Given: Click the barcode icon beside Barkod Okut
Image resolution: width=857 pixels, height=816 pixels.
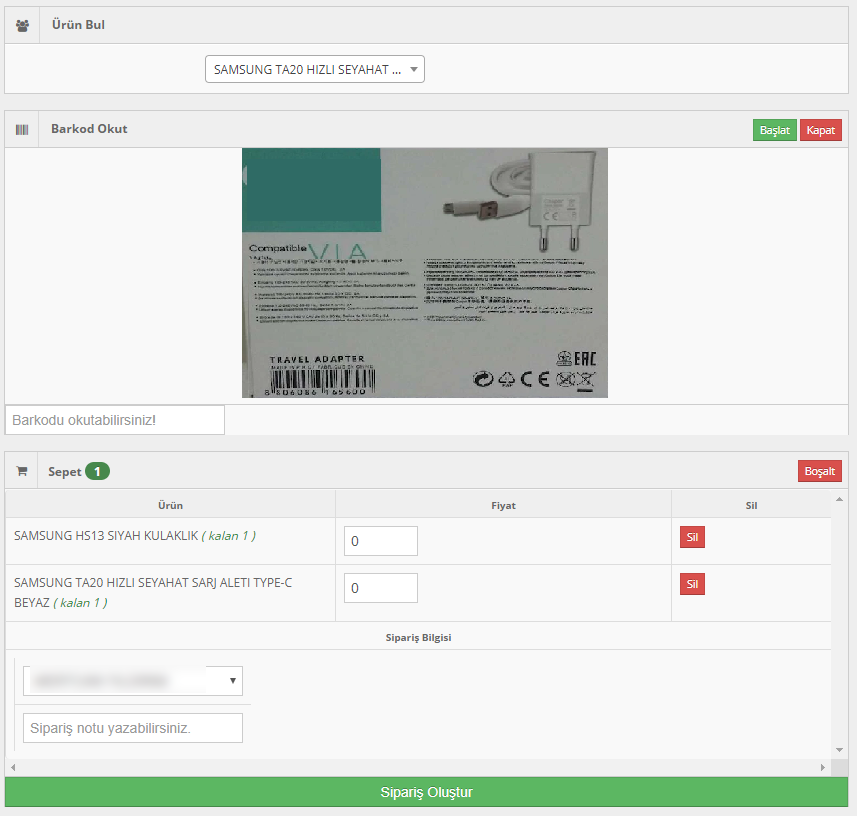Looking at the screenshot, I should pos(22,130).
